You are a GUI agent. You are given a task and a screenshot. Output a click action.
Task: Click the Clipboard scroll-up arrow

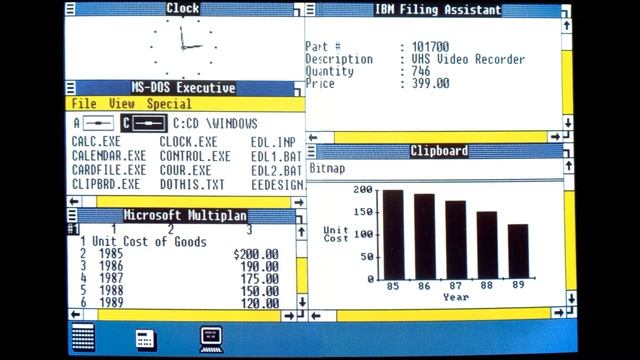click(569, 166)
